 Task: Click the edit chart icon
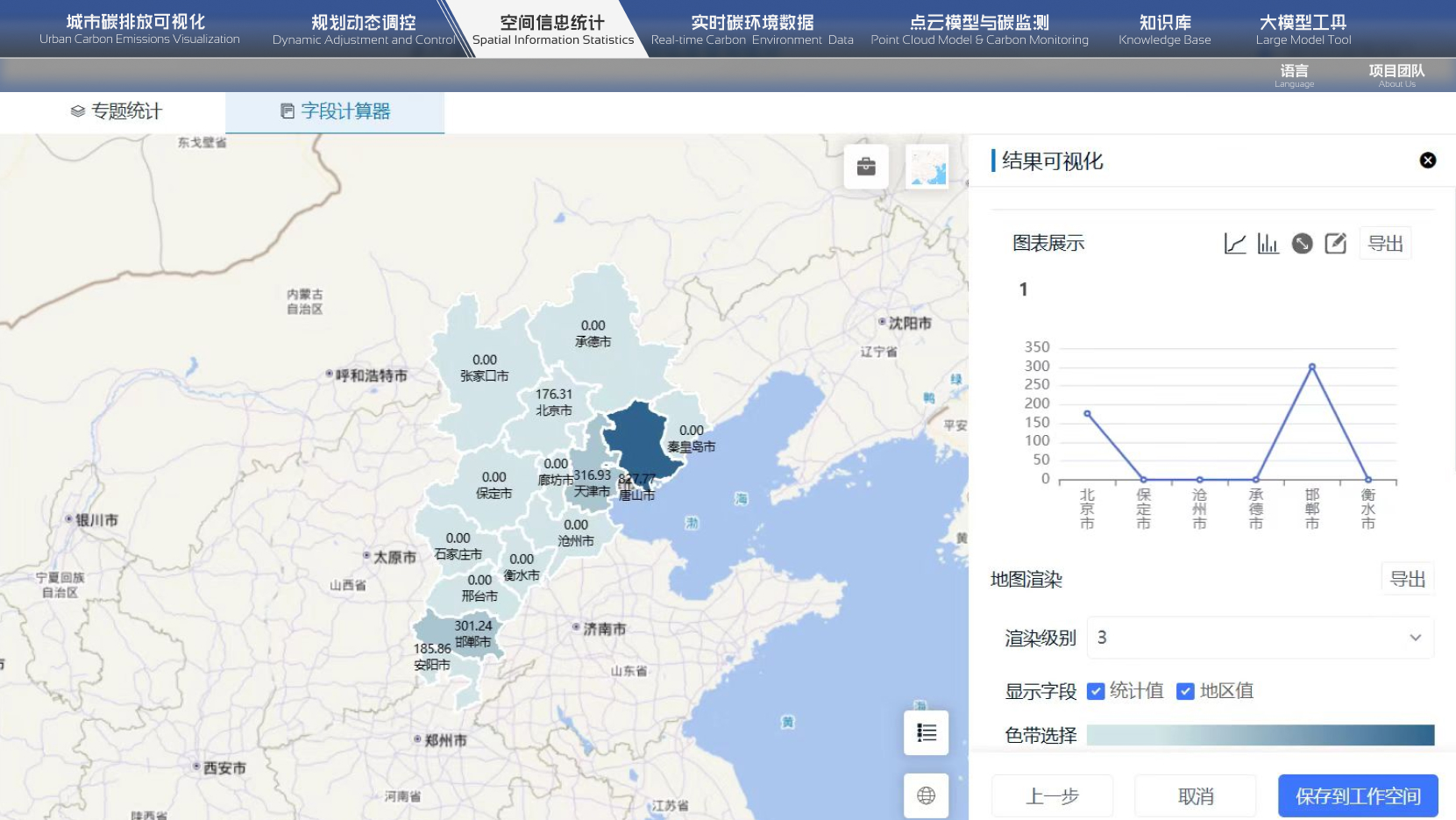pyautogui.click(x=1335, y=244)
